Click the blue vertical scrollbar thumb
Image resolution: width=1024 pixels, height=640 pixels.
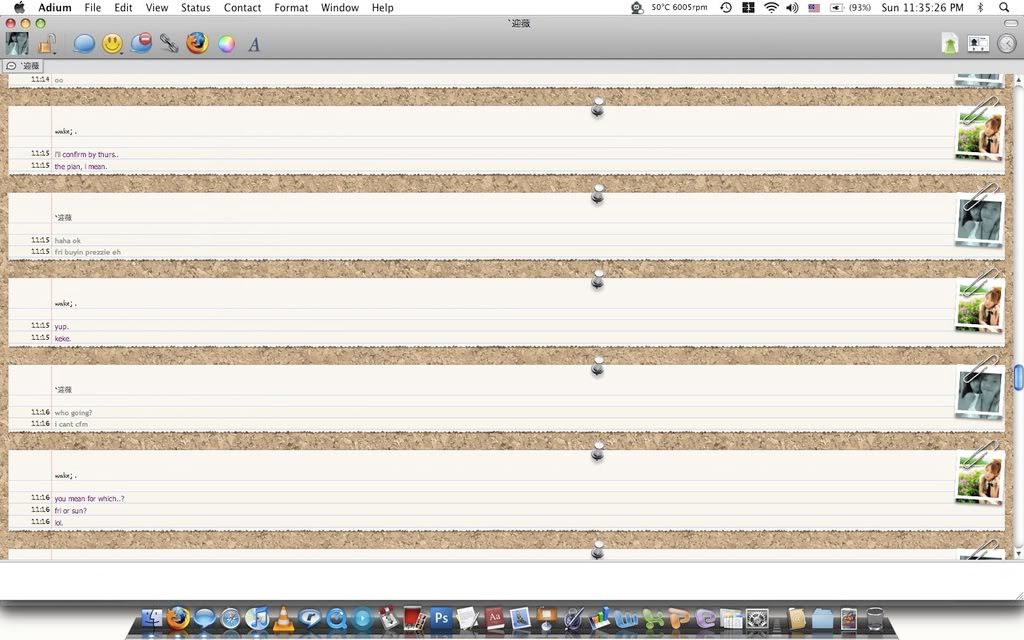click(1018, 377)
